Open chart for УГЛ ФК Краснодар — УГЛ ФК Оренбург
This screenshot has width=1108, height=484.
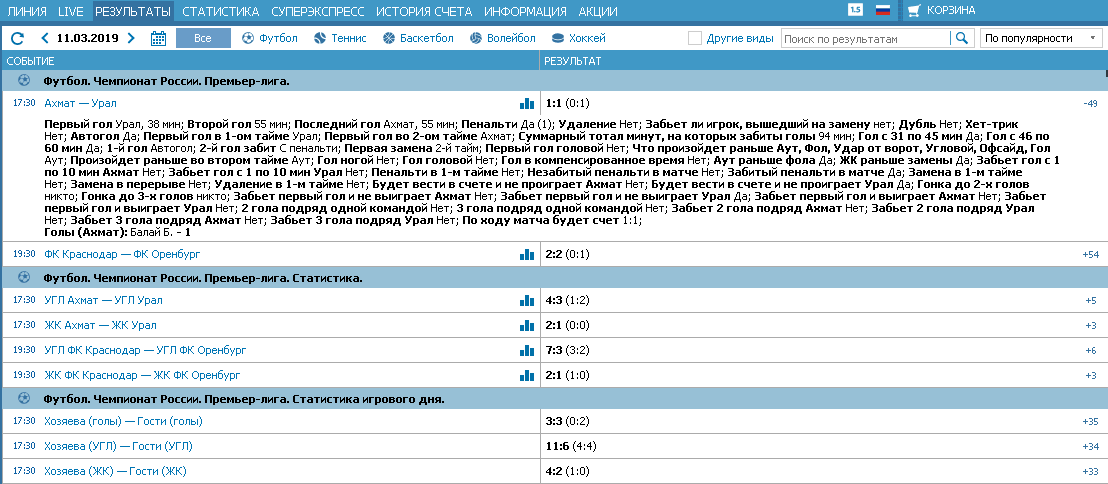[527, 350]
